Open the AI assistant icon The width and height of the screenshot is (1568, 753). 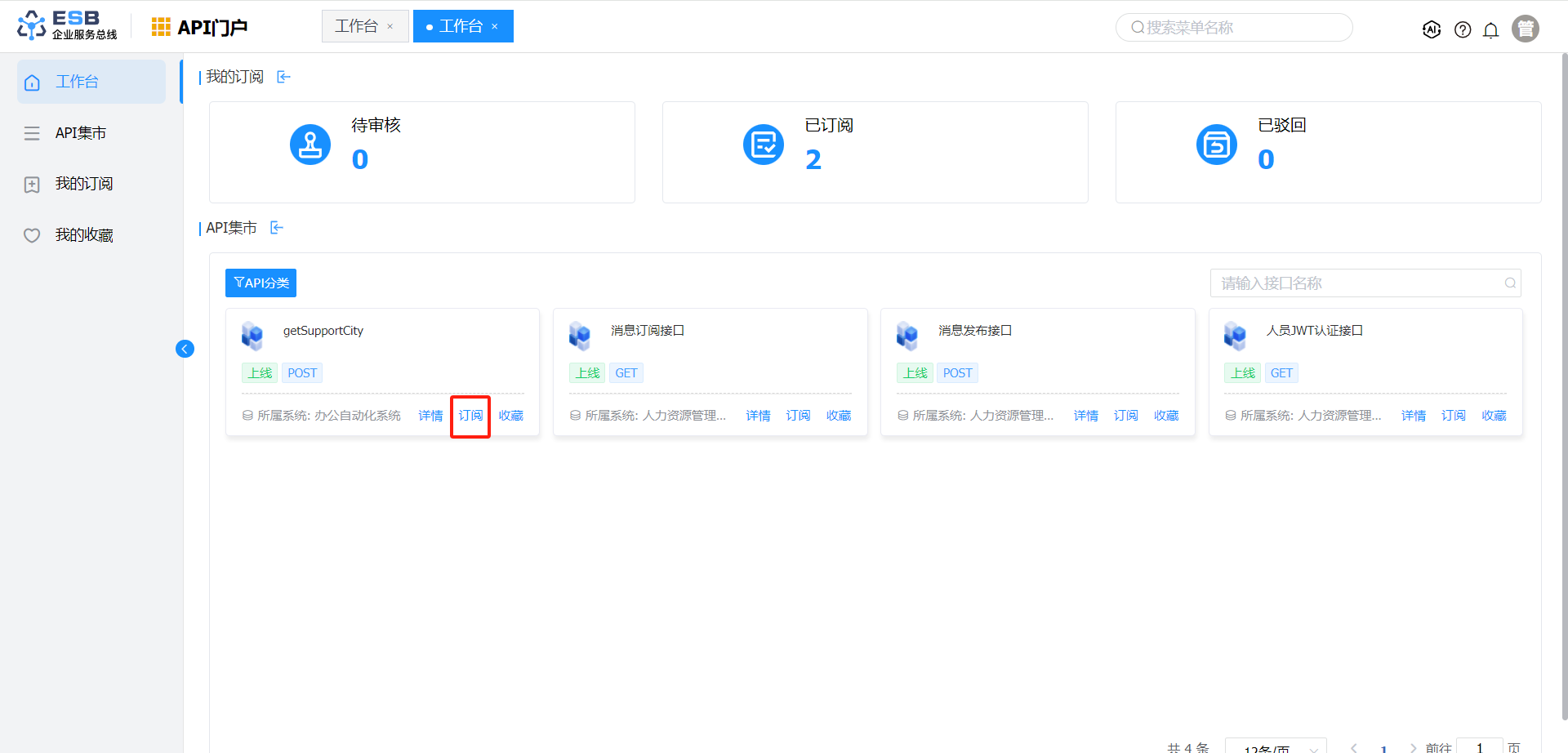pos(1431,29)
